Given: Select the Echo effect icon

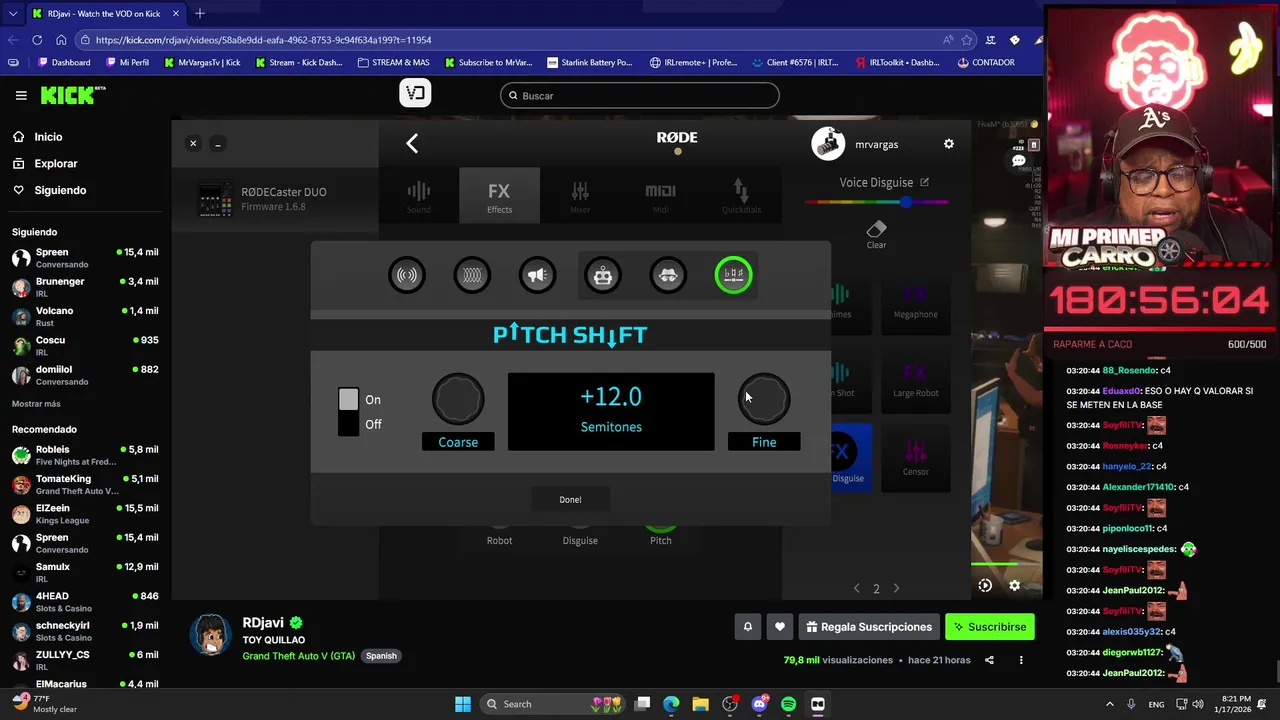Looking at the screenshot, I should click(x=472, y=275).
